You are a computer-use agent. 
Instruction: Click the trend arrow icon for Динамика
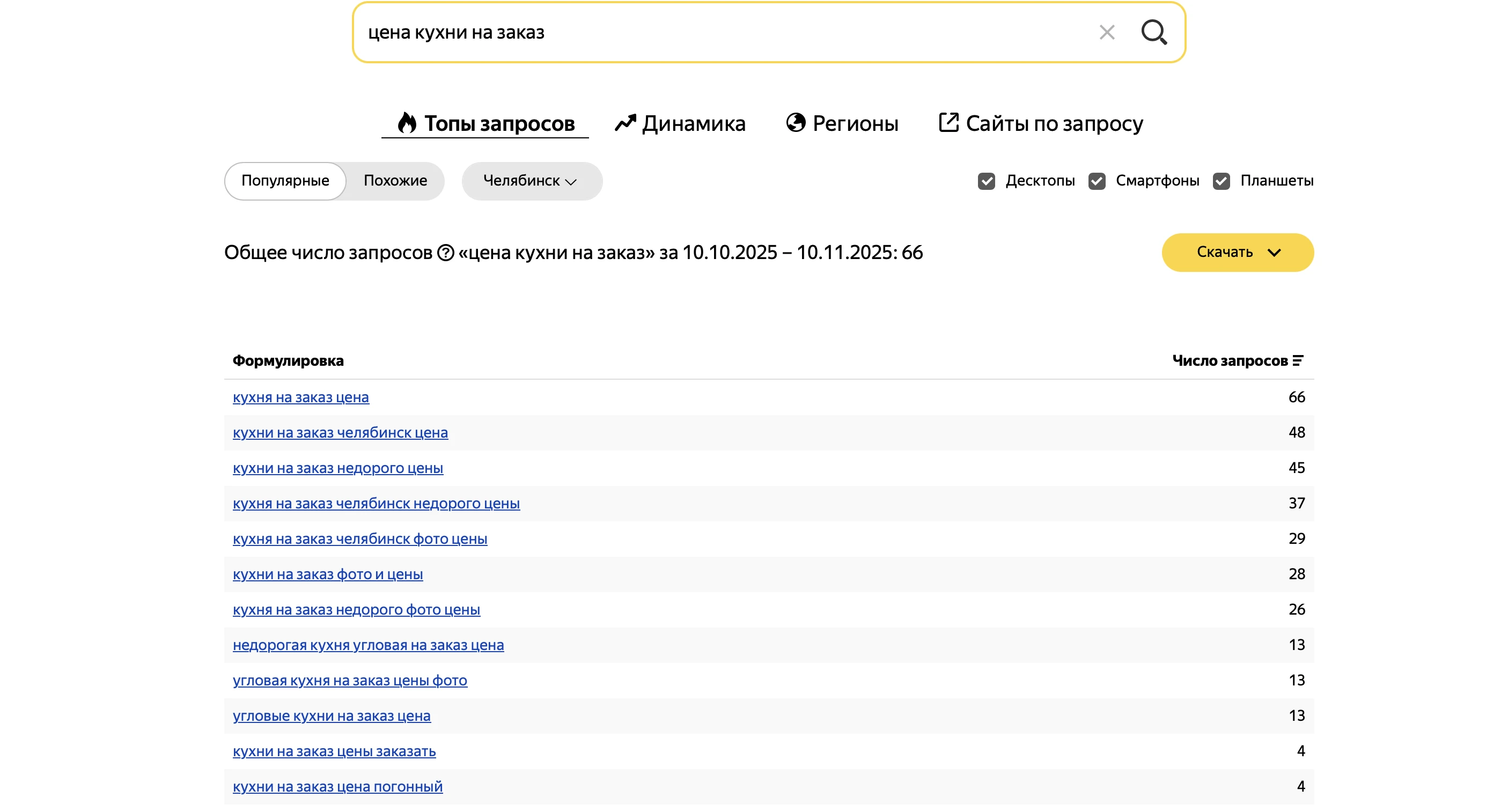point(625,123)
